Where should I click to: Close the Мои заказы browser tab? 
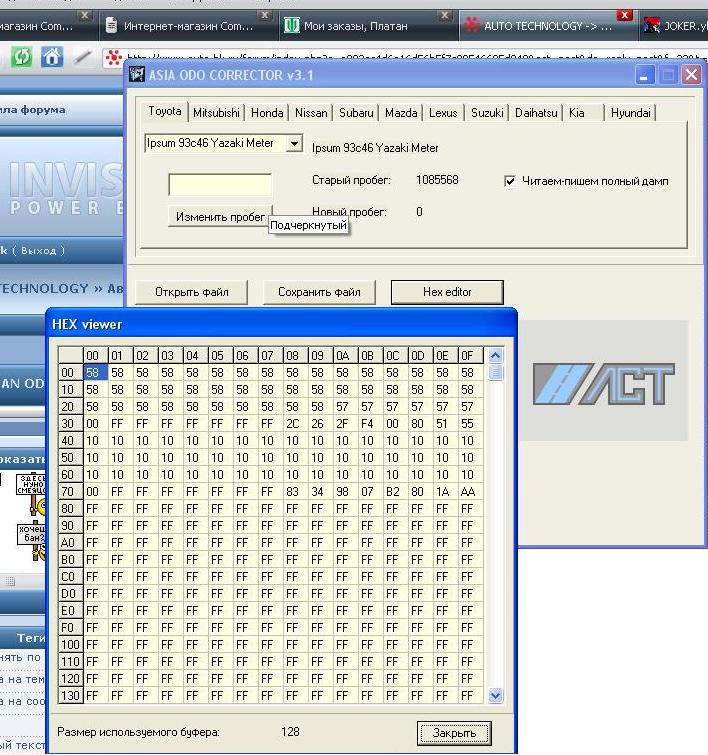pyautogui.click(x=445, y=15)
